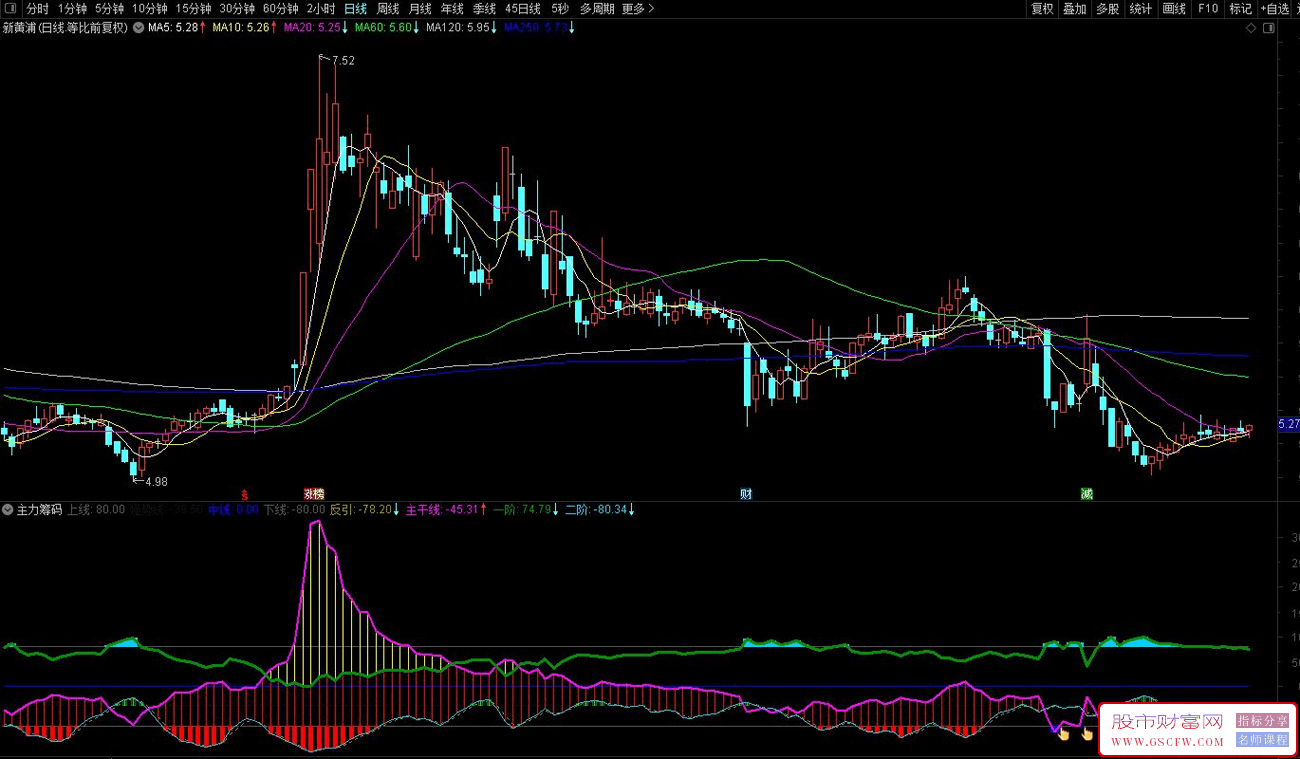Expand the 更多 periods dropdown

[x=638, y=8]
